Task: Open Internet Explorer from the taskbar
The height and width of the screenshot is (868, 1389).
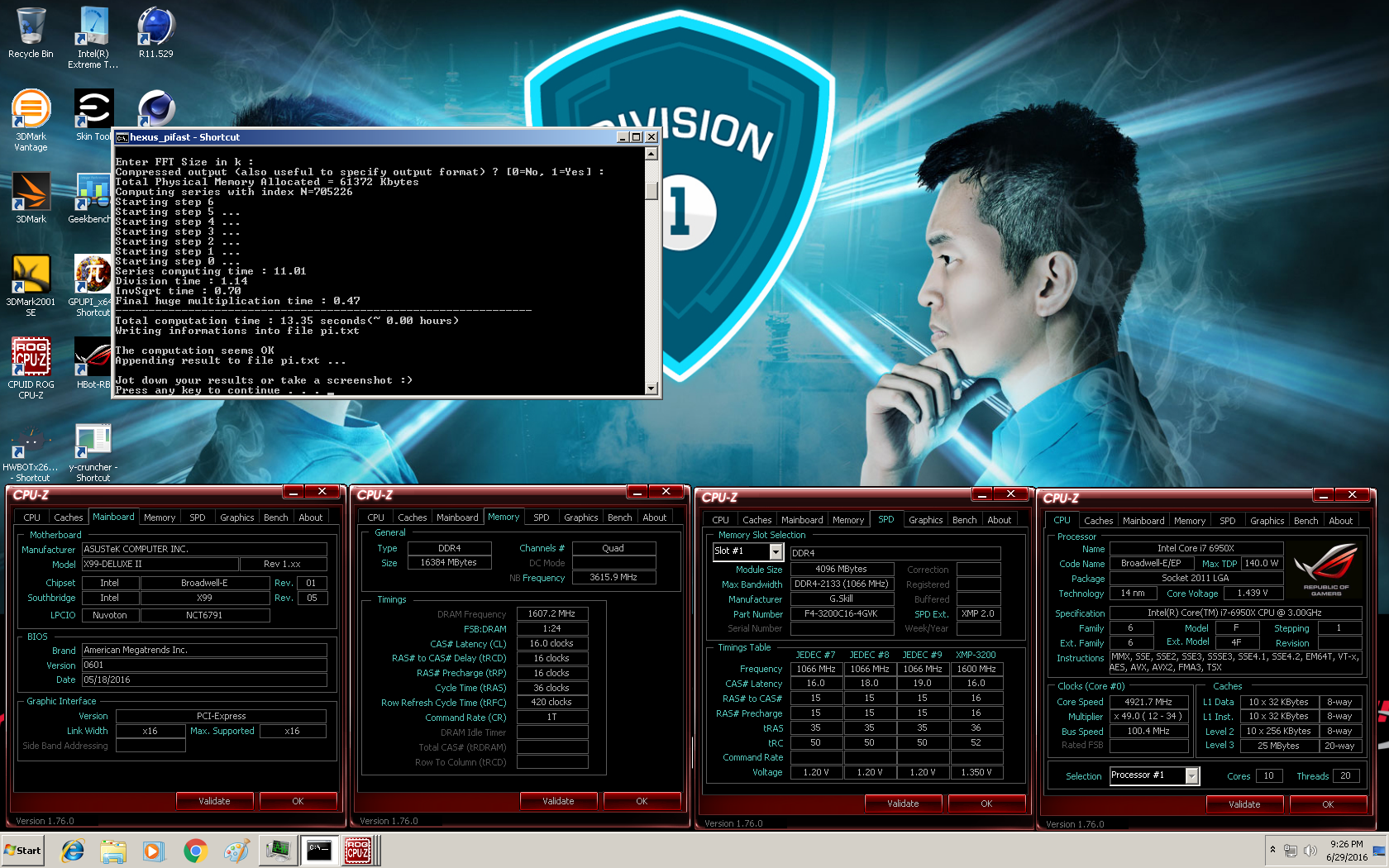Action: (73, 851)
